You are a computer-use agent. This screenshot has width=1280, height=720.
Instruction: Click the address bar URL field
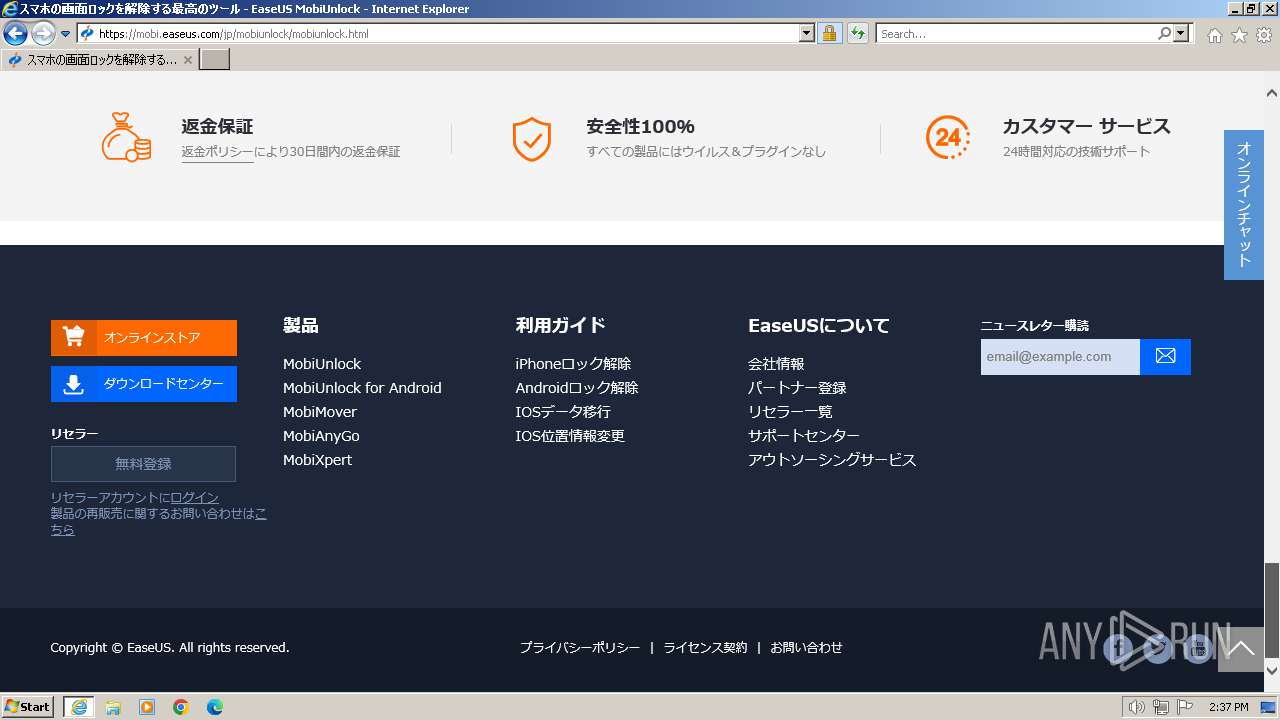(x=445, y=33)
